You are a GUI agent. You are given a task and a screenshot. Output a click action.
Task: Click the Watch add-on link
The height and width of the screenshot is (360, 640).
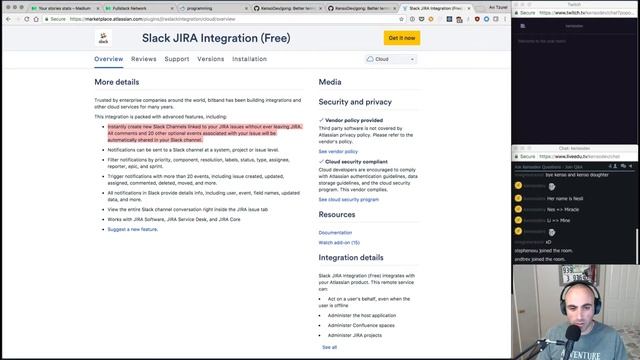339,242
